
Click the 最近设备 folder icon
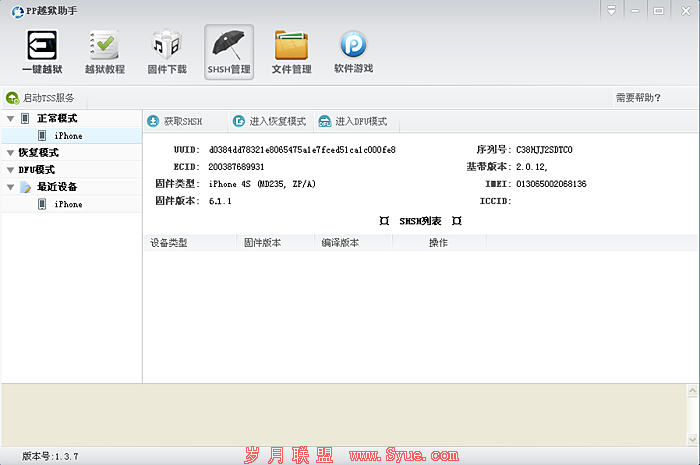(x=25, y=187)
